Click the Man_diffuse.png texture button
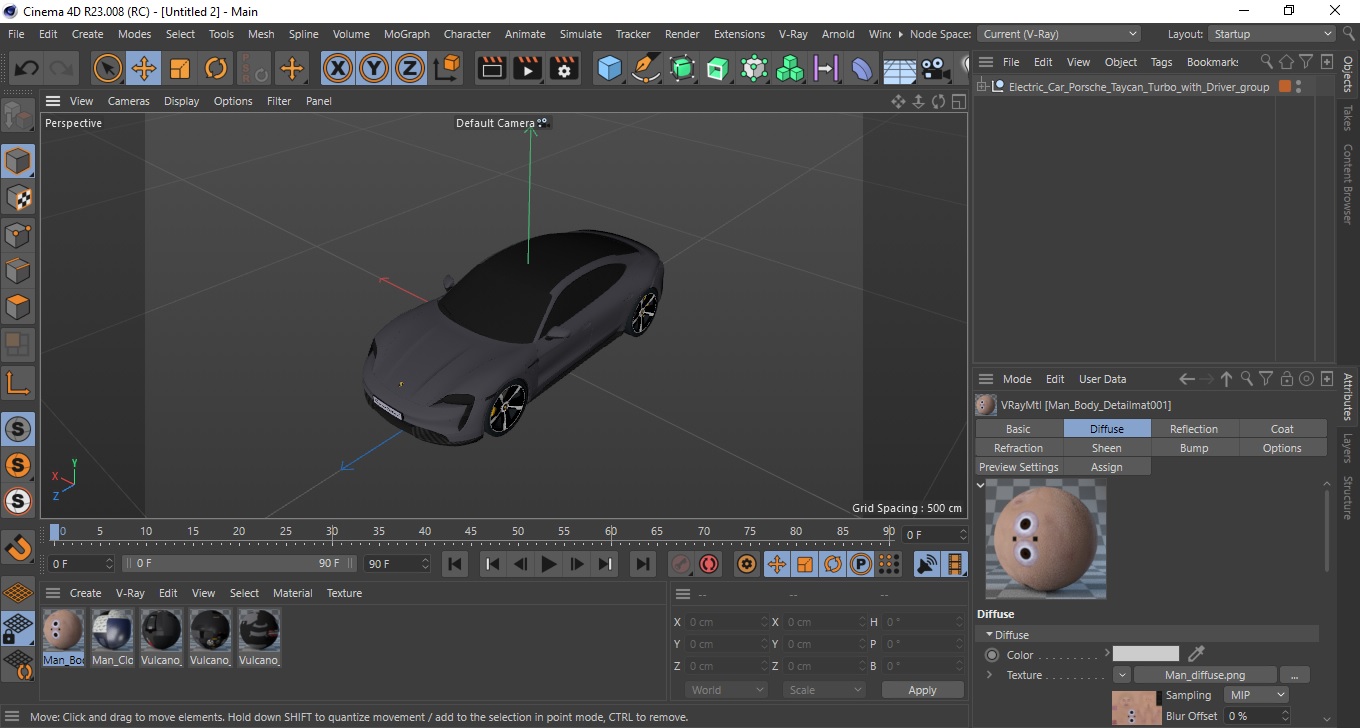This screenshot has height=728, width=1360. [x=1205, y=675]
